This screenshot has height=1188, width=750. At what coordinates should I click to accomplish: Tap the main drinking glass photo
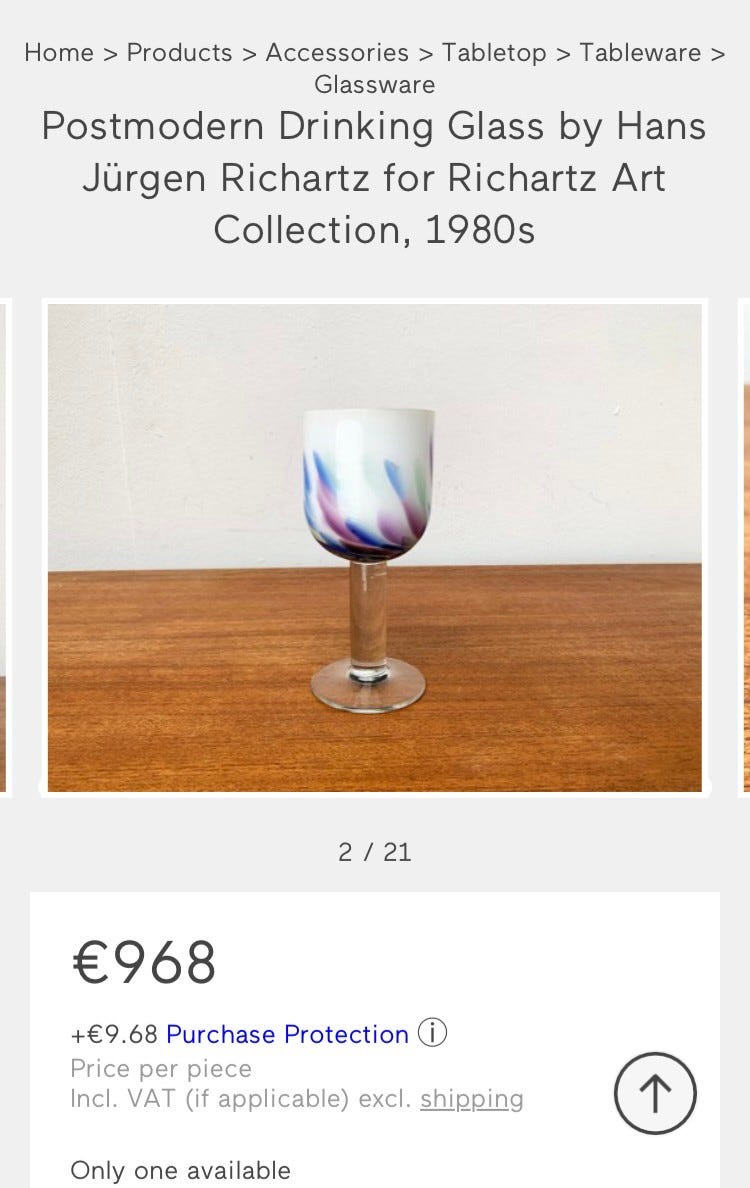click(x=375, y=547)
